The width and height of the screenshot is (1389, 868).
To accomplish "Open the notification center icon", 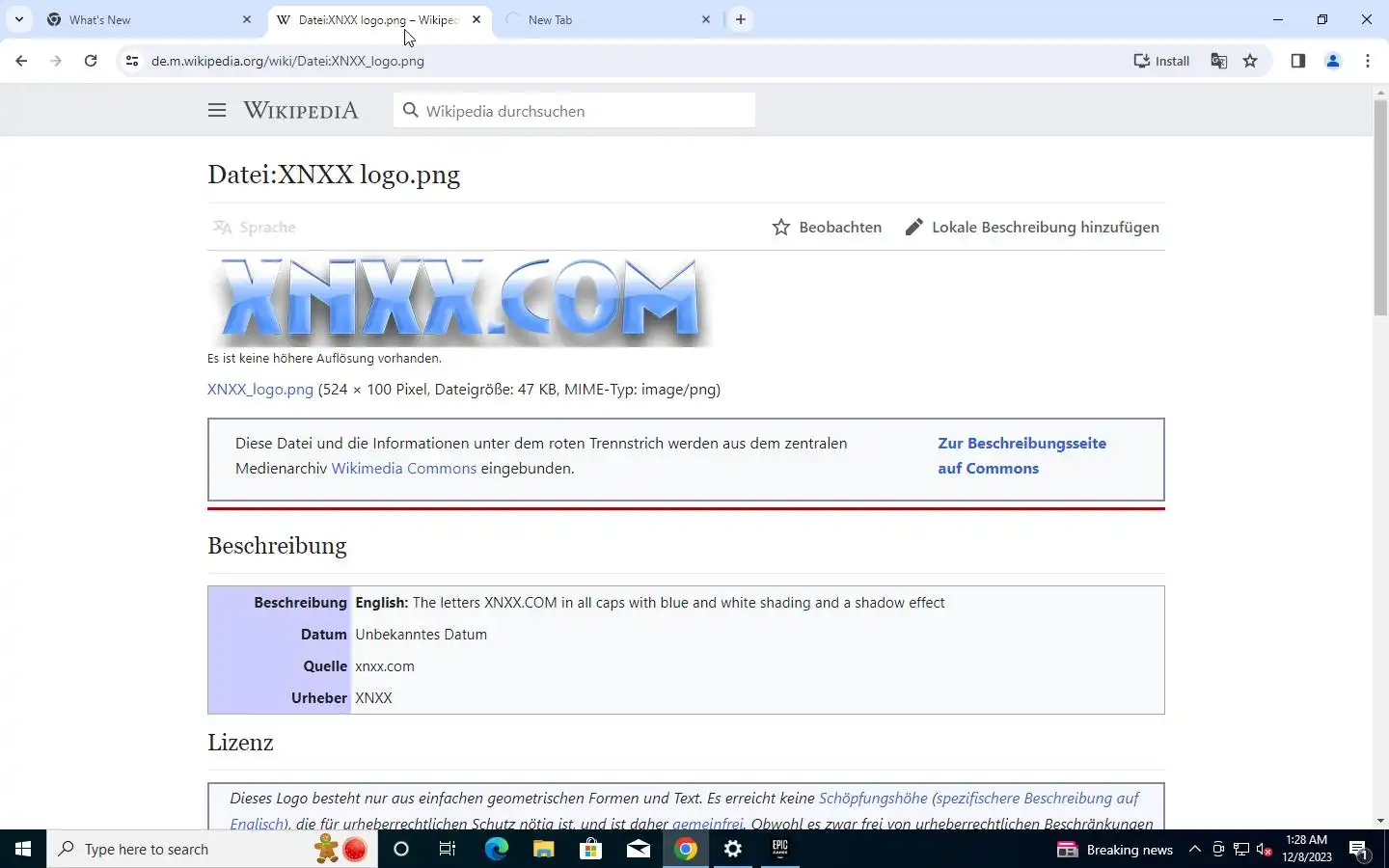I will pyautogui.click(x=1360, y=850).
